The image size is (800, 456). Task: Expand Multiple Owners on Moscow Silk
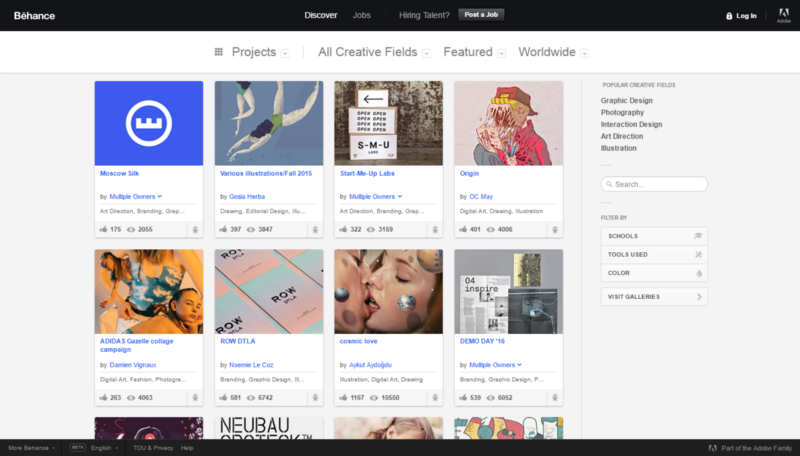tap(136, 196)
